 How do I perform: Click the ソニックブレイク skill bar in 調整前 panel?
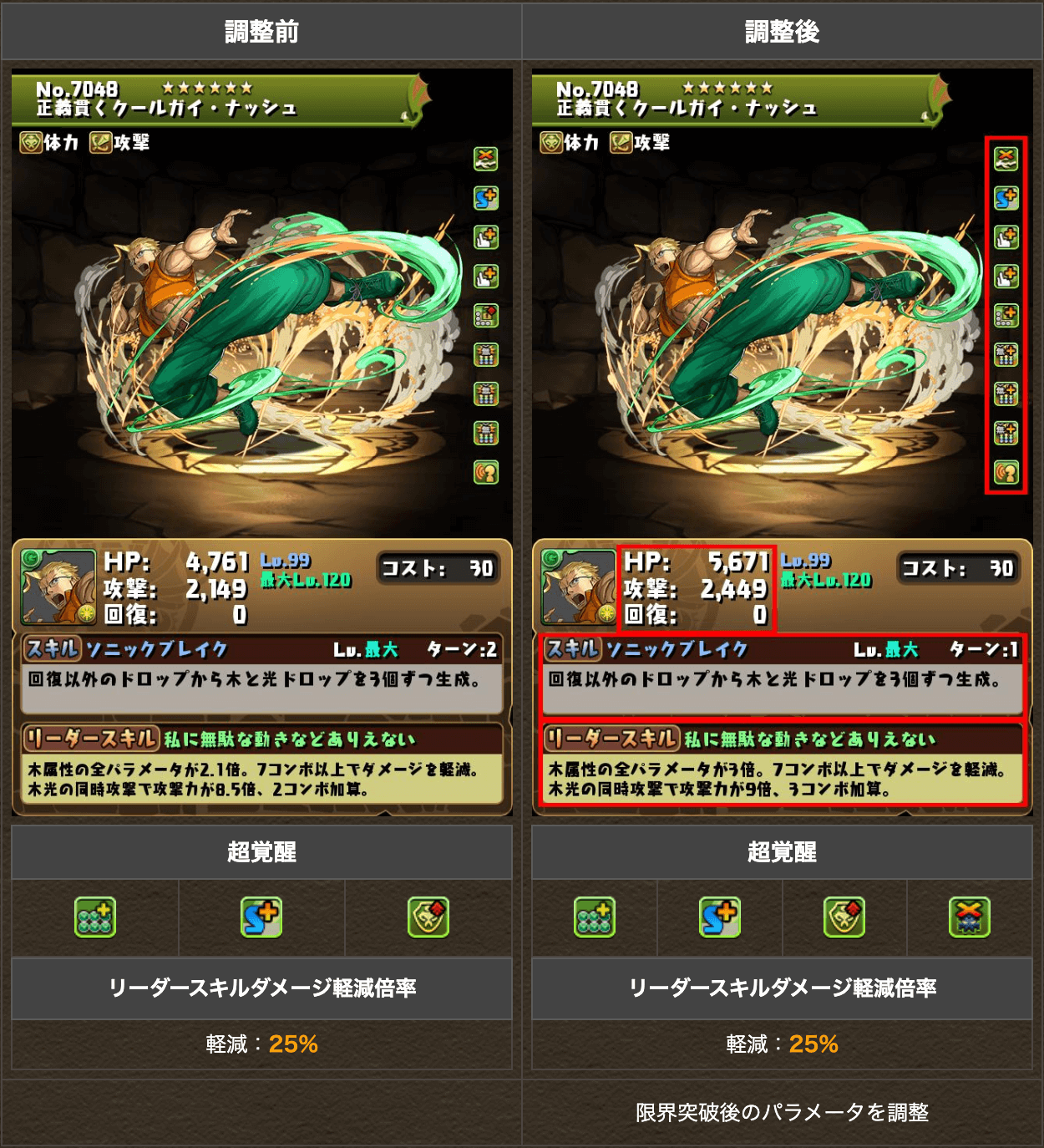tap(261, 649)
